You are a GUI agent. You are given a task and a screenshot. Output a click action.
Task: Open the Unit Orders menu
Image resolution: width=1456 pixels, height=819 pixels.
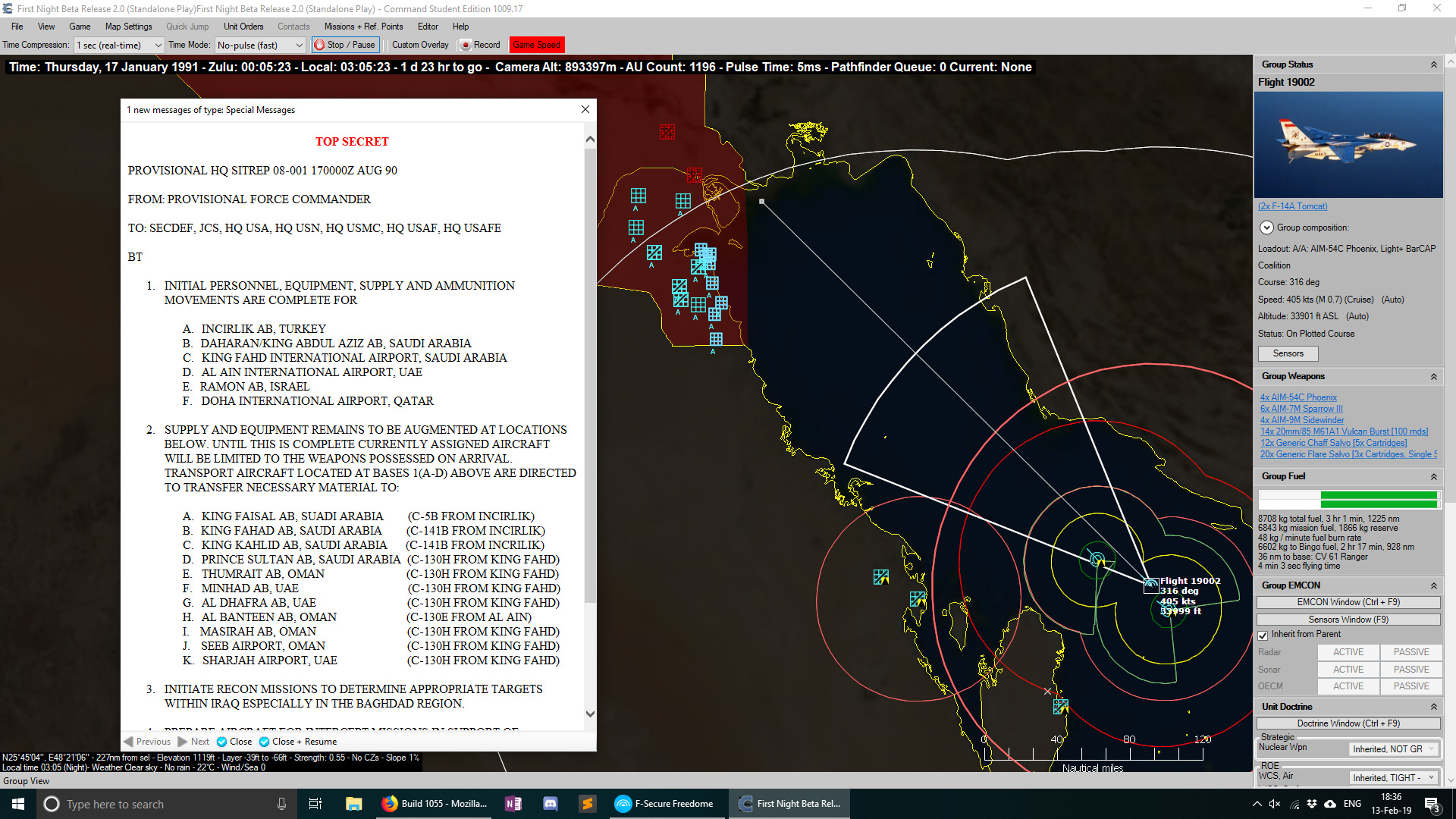pos(243,27)
